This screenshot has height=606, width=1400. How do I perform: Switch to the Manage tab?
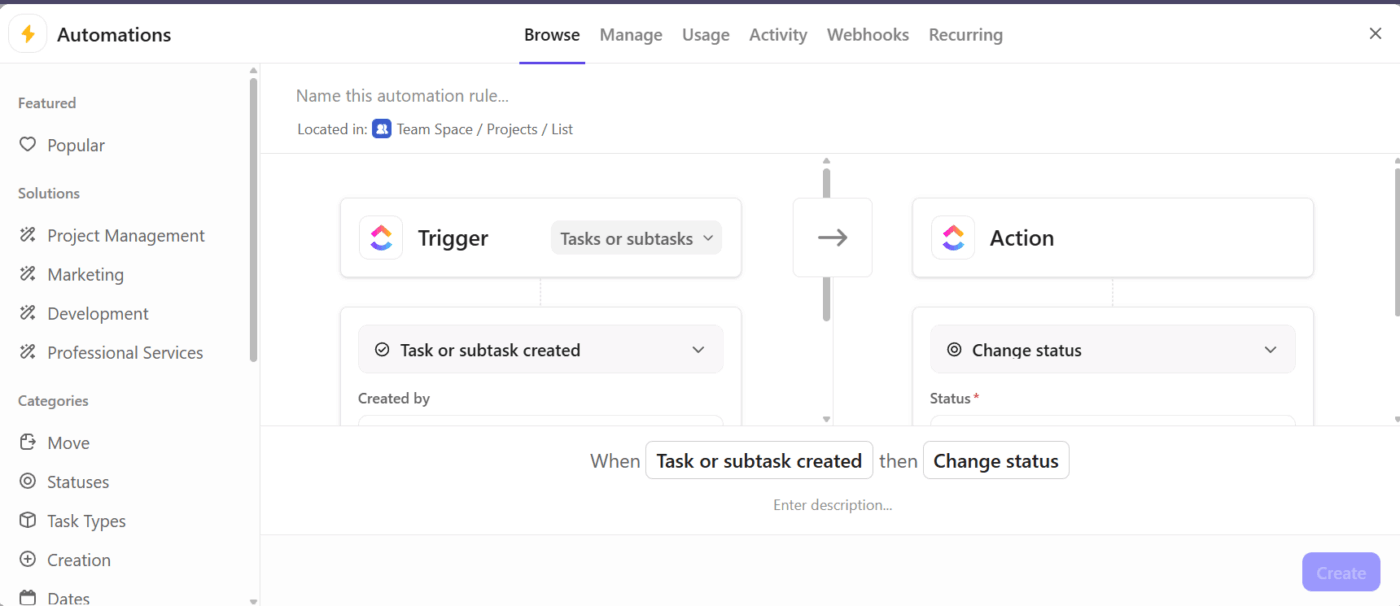tap(630, 34)
